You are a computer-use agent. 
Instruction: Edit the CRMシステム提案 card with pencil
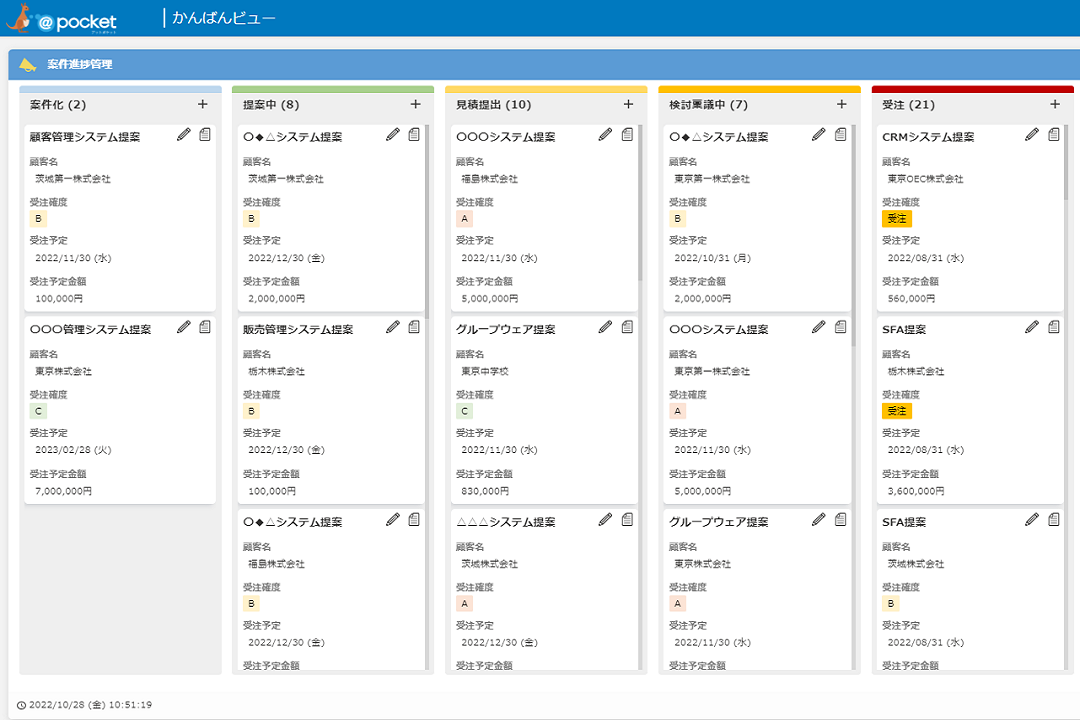(1032, 134)
